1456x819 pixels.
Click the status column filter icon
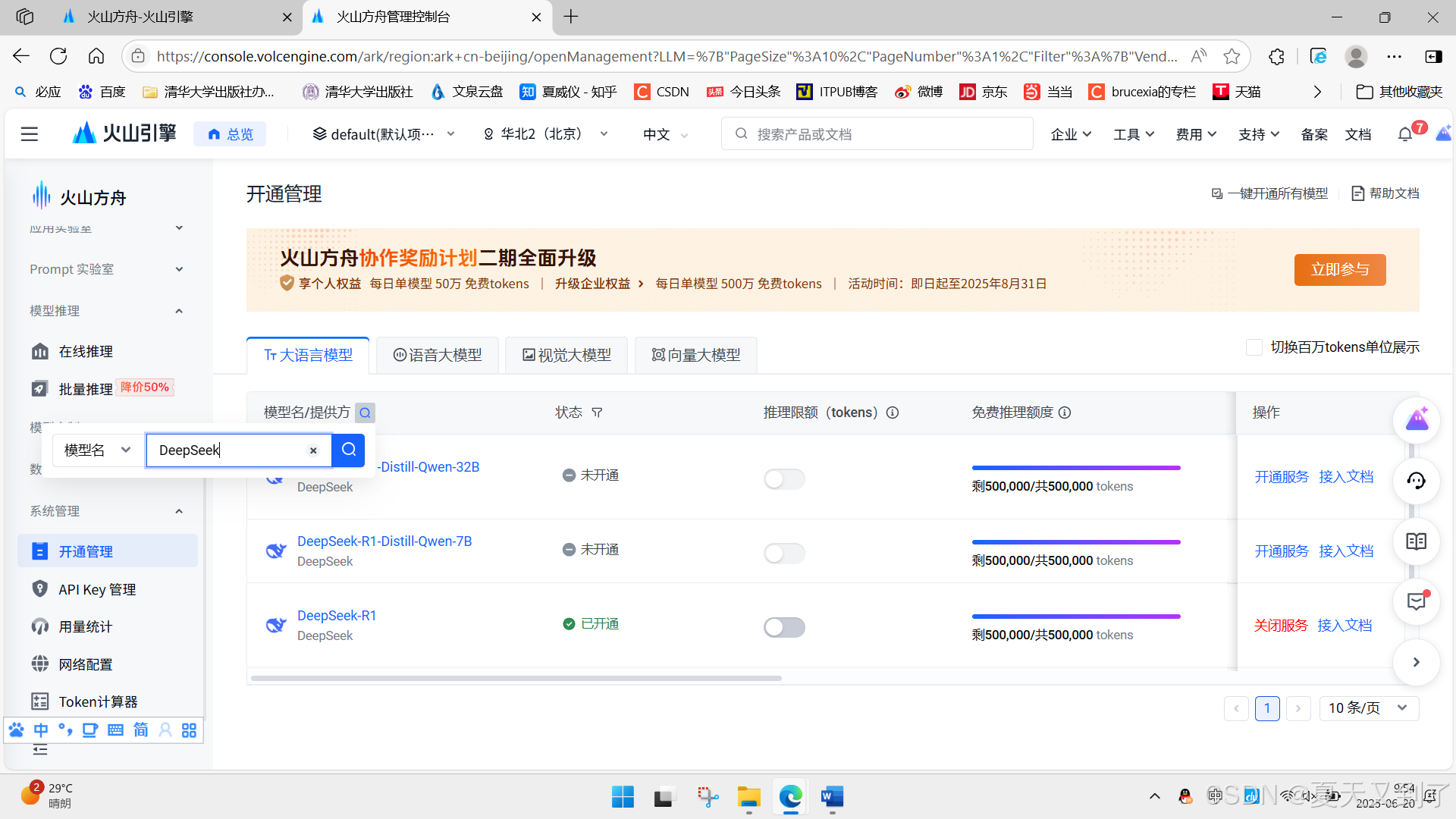tap(597, 413)
